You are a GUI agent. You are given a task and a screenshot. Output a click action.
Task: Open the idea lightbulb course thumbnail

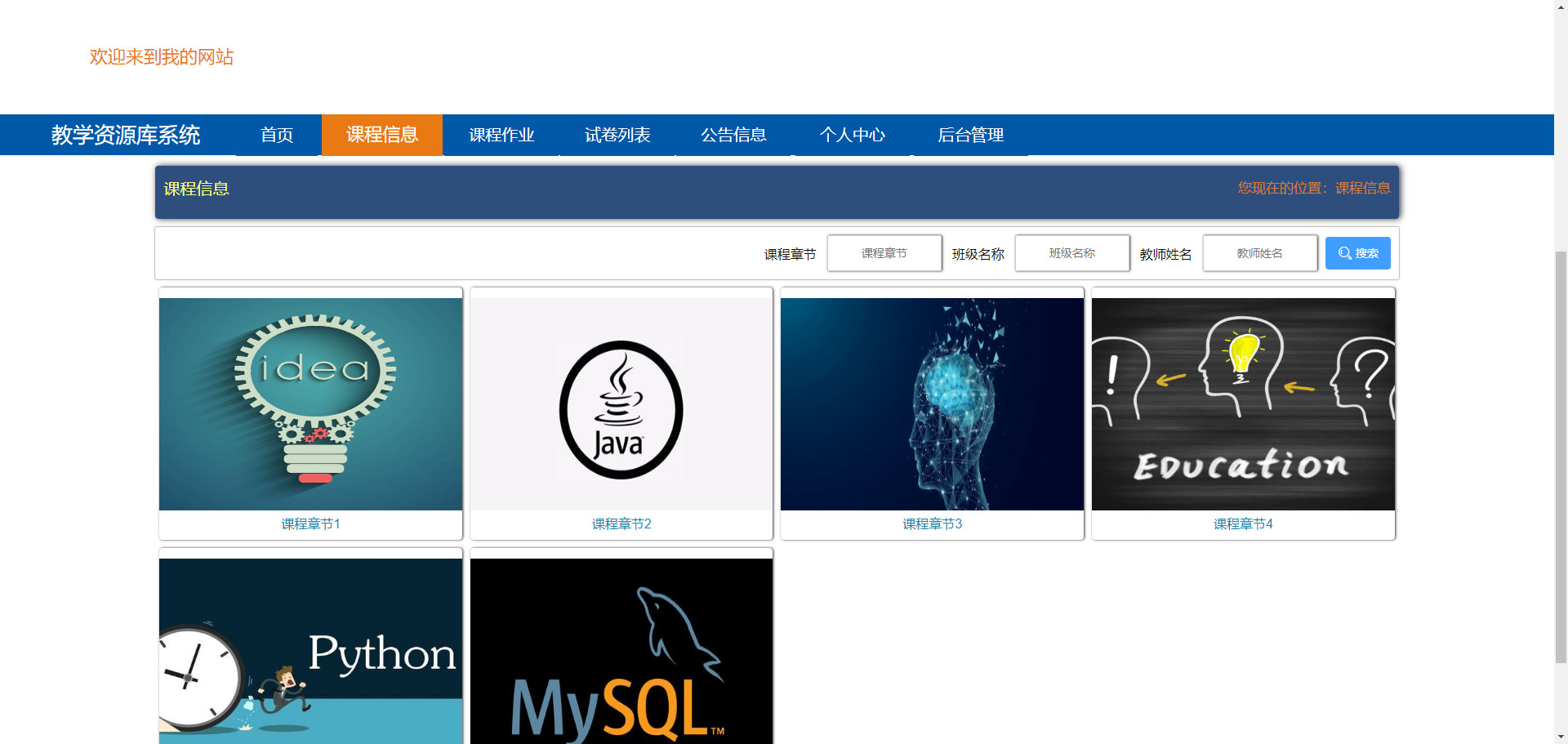coord(310,404)
